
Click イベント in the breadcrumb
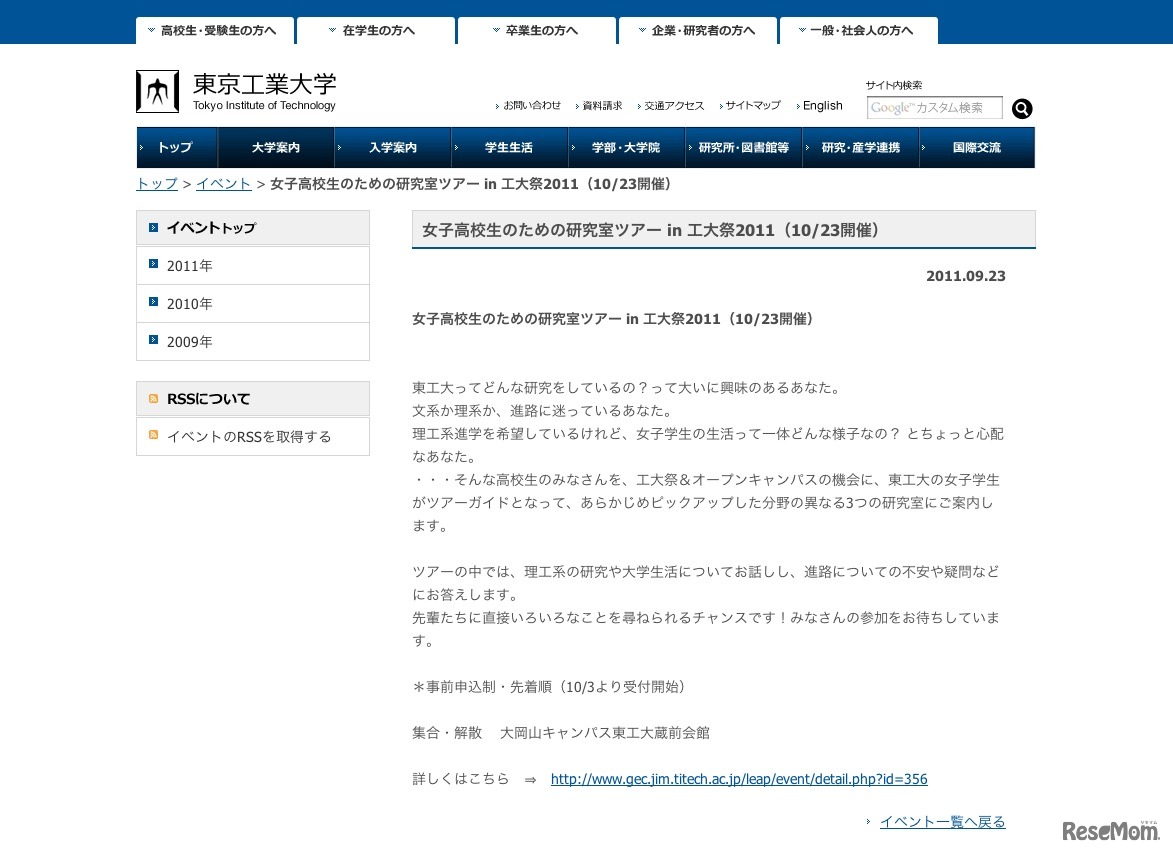[223, 184]
